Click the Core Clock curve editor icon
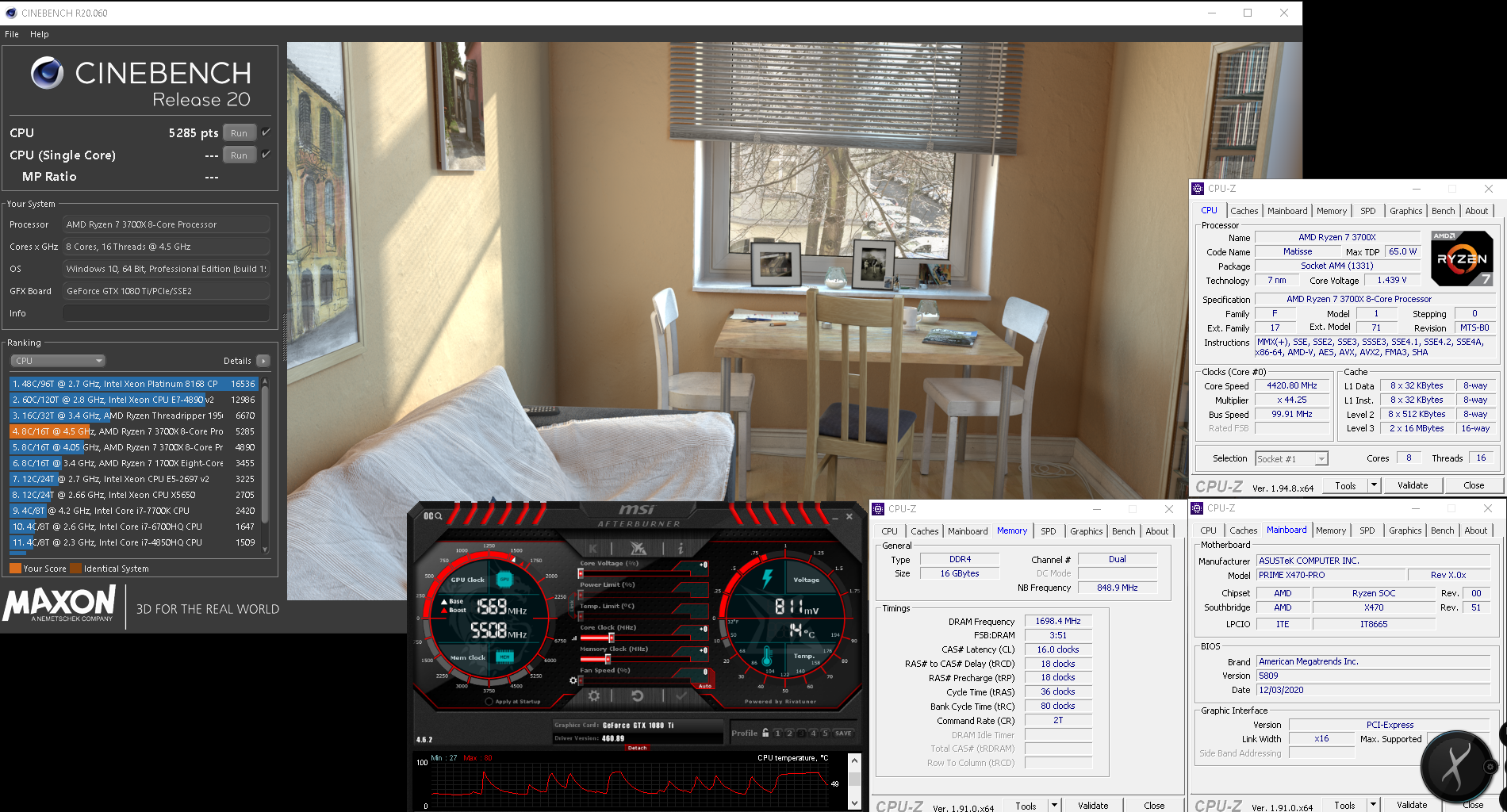1507x812 pixels. [573, 638]
